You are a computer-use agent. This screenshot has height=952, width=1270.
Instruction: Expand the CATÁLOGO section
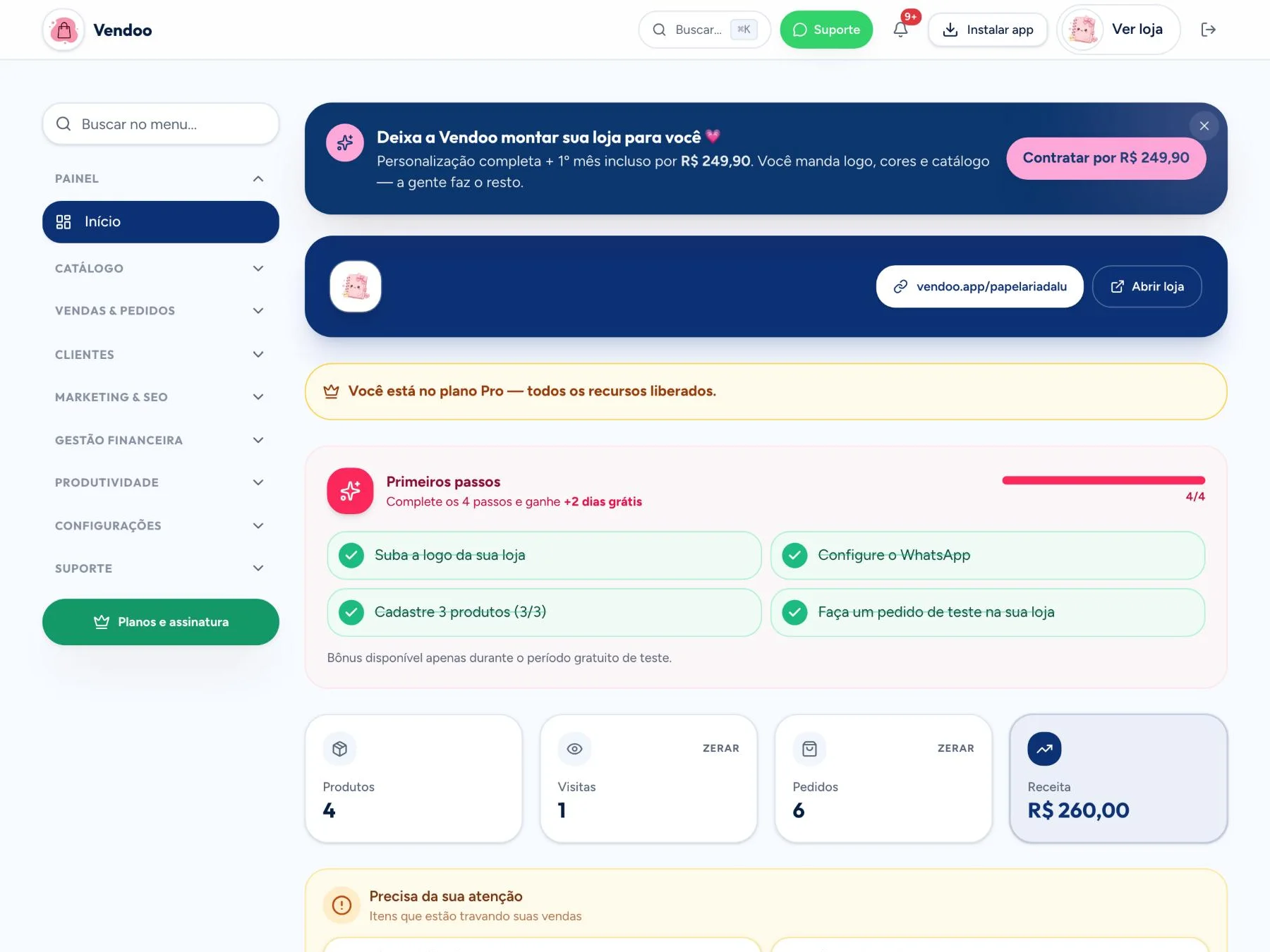pyautogui.click(x=161, y=269)
